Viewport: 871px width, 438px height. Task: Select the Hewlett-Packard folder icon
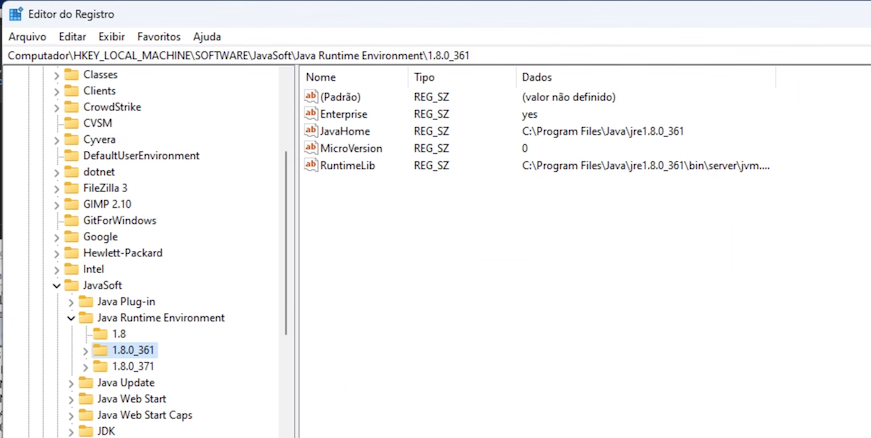coord(71,253)
